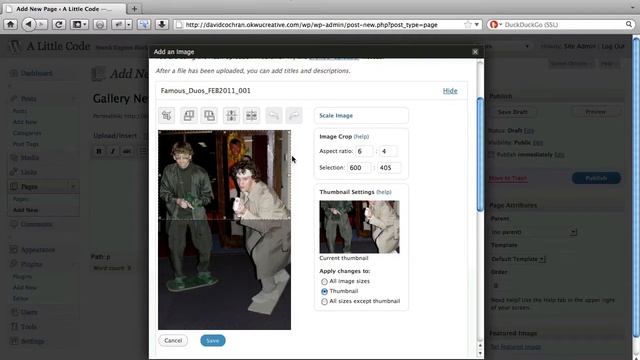Click the search magnifier icon
640x360 pixels.
629,24
